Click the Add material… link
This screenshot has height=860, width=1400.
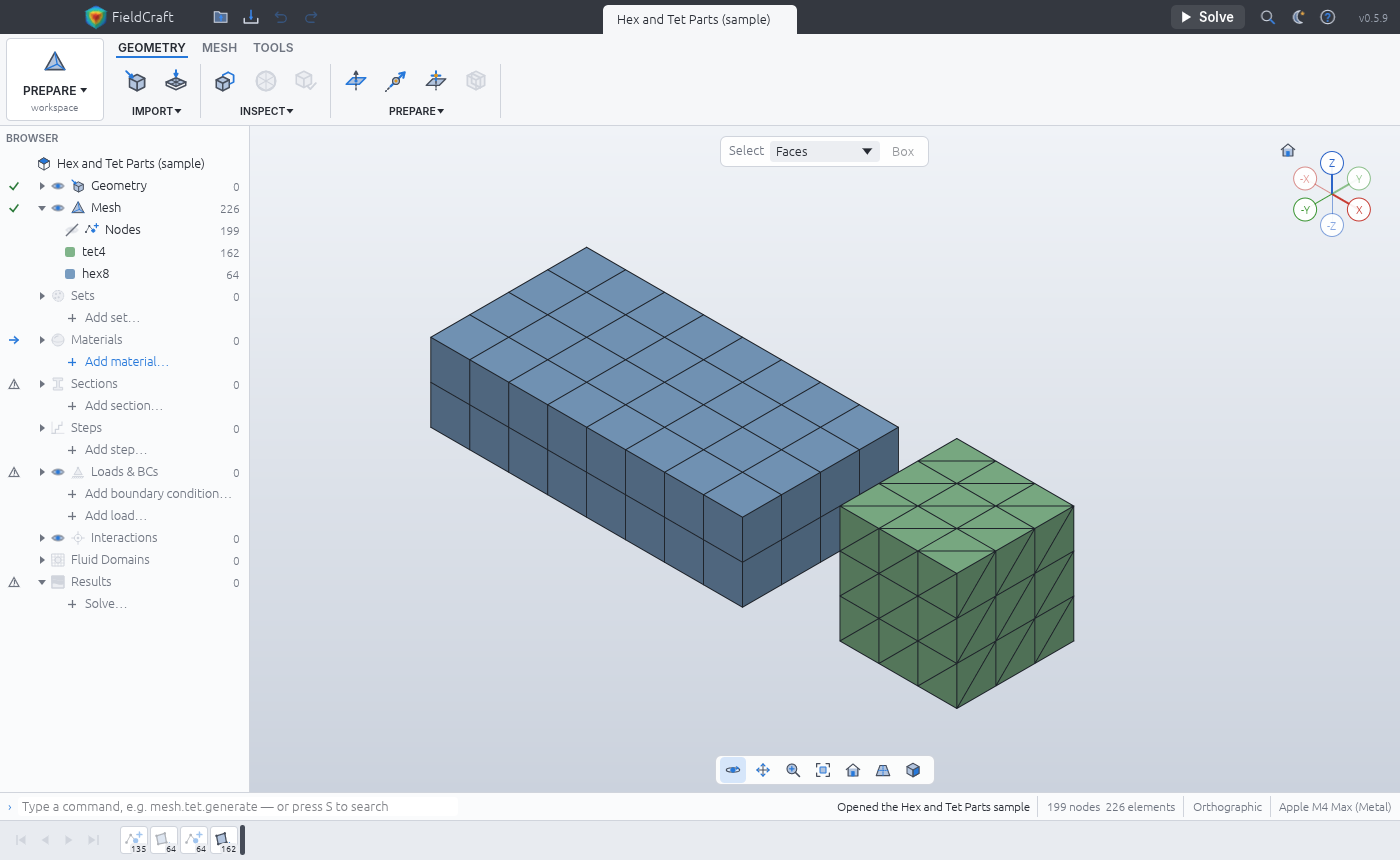[x=127, y=362]
